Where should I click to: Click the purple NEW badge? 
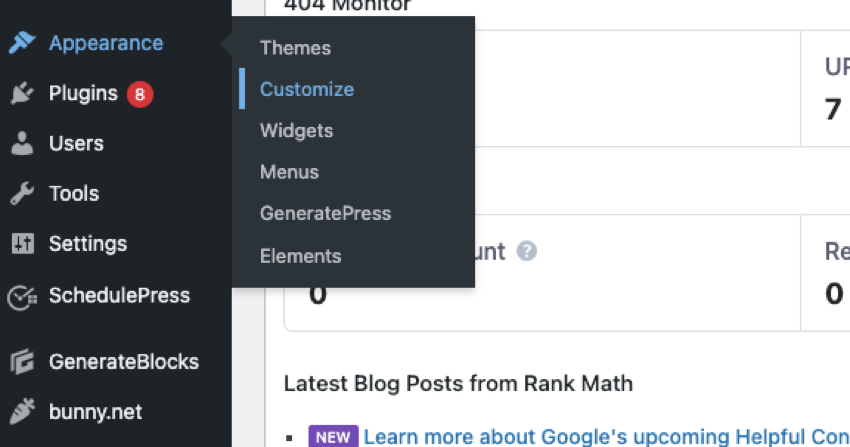tap(333, 437)
